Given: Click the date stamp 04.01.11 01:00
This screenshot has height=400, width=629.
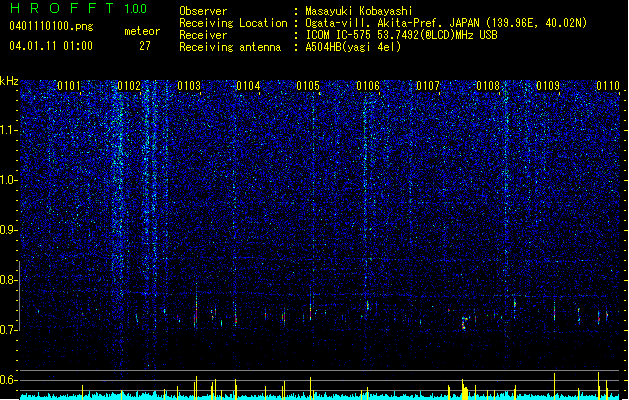Looking at the screenshot, I should coord(51,46).
